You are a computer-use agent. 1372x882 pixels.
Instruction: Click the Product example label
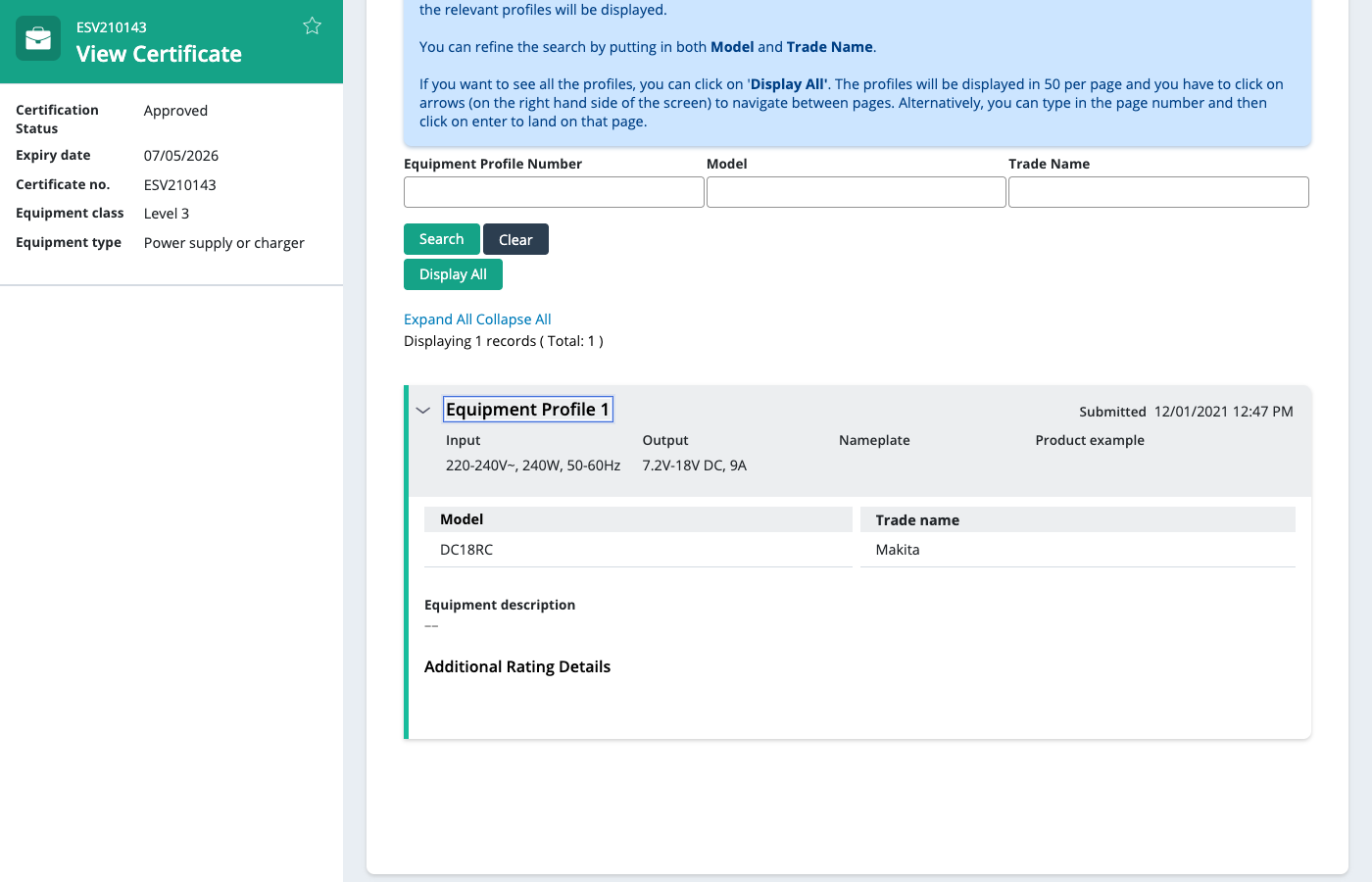1090,440
